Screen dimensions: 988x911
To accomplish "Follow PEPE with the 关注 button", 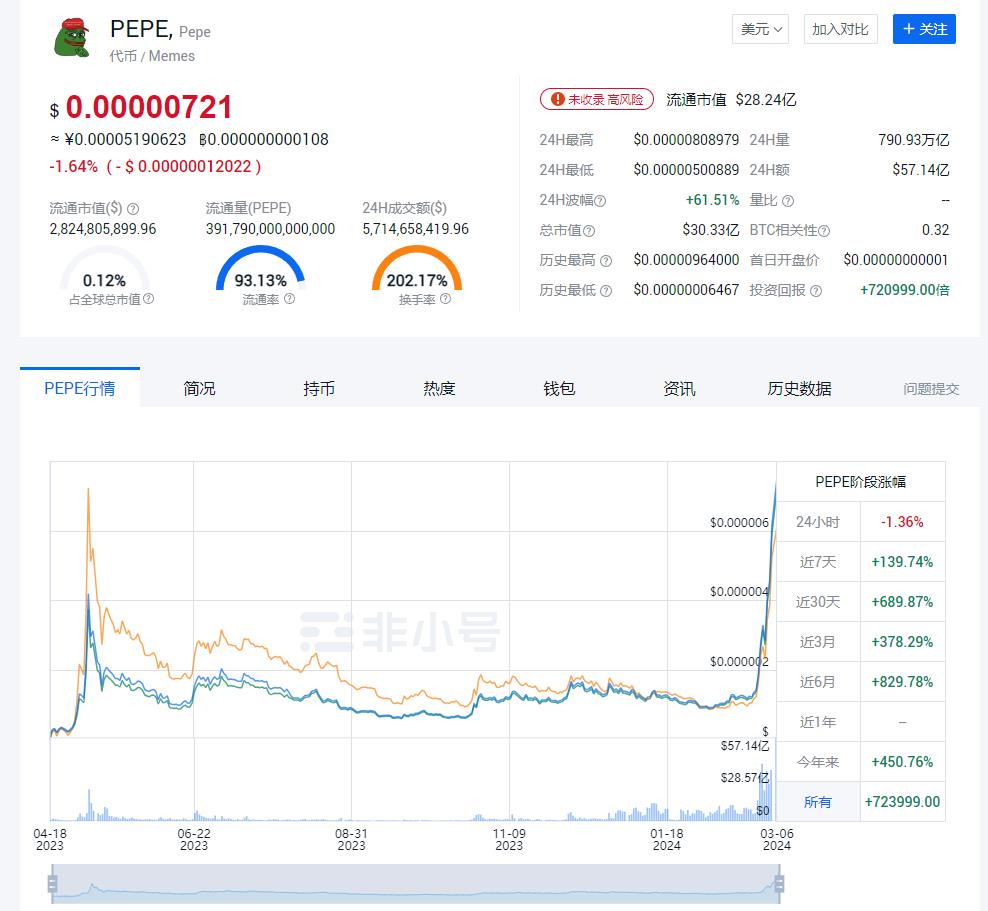I will click(924, 29).
